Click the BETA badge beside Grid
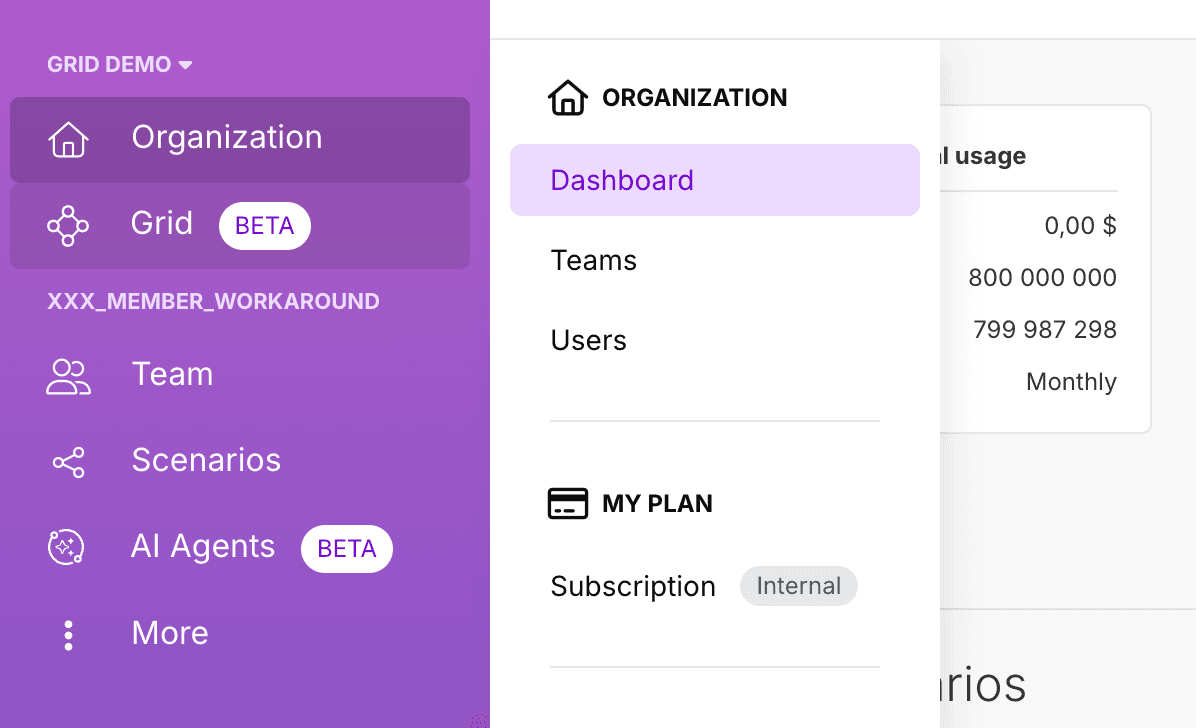Viewport: 1196px width, 728px height. tap(264, 226)
